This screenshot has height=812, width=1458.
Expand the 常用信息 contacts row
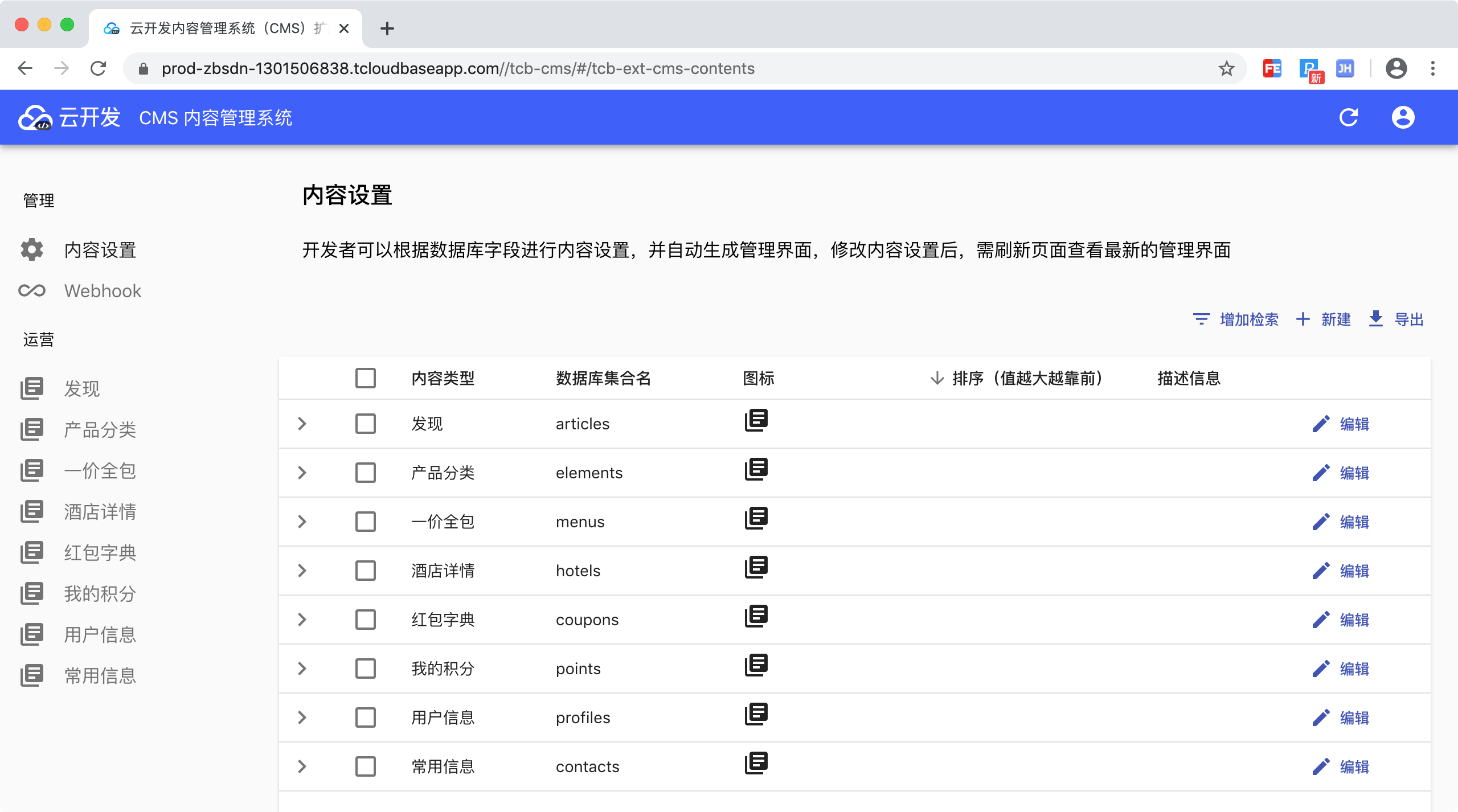302,766
